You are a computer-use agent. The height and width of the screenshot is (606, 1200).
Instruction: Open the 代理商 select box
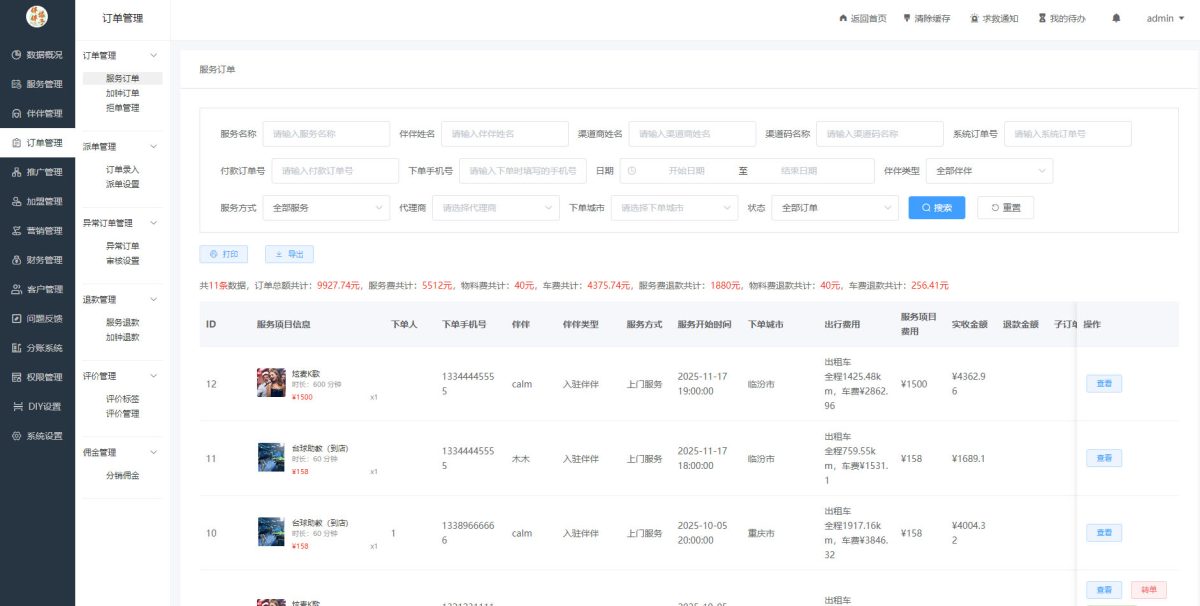point(496,208)
